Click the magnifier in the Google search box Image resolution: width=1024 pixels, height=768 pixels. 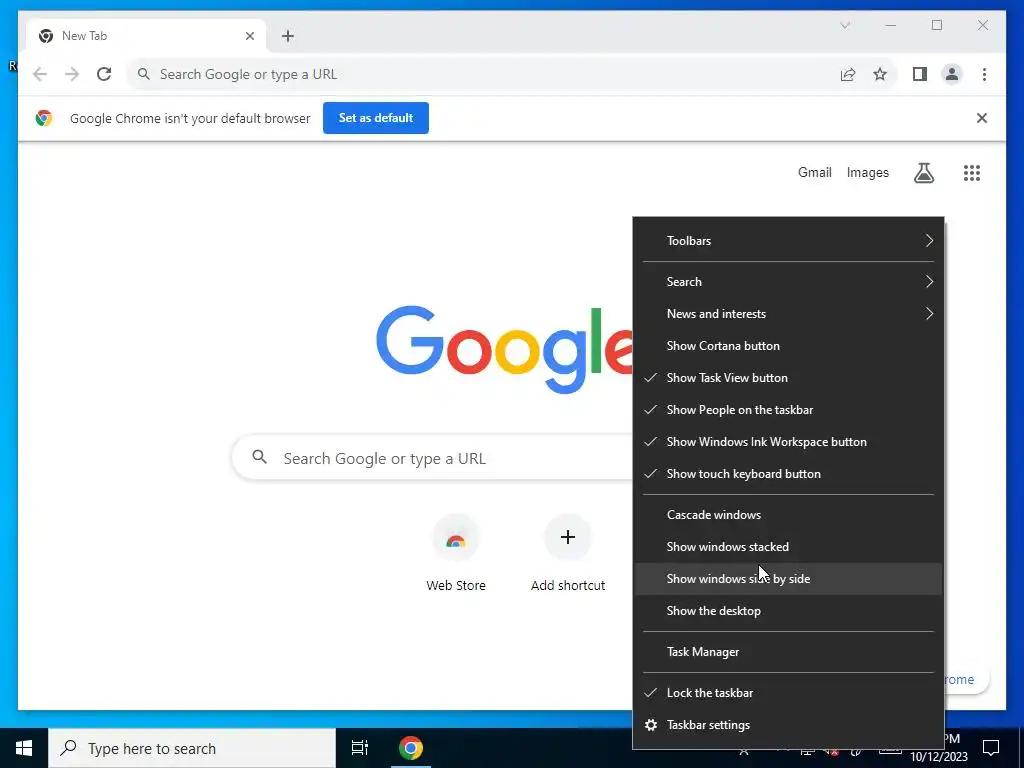pyautogui.click(x=259, y=457)
